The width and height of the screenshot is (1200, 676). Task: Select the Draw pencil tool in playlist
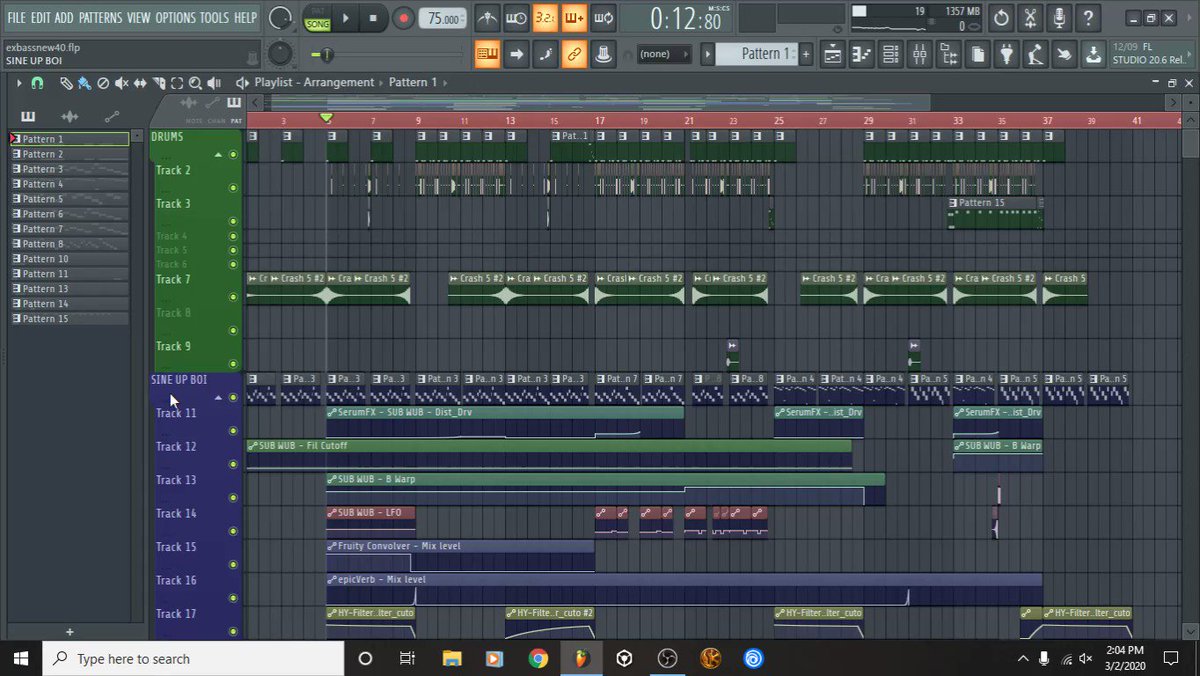(66, 83)
